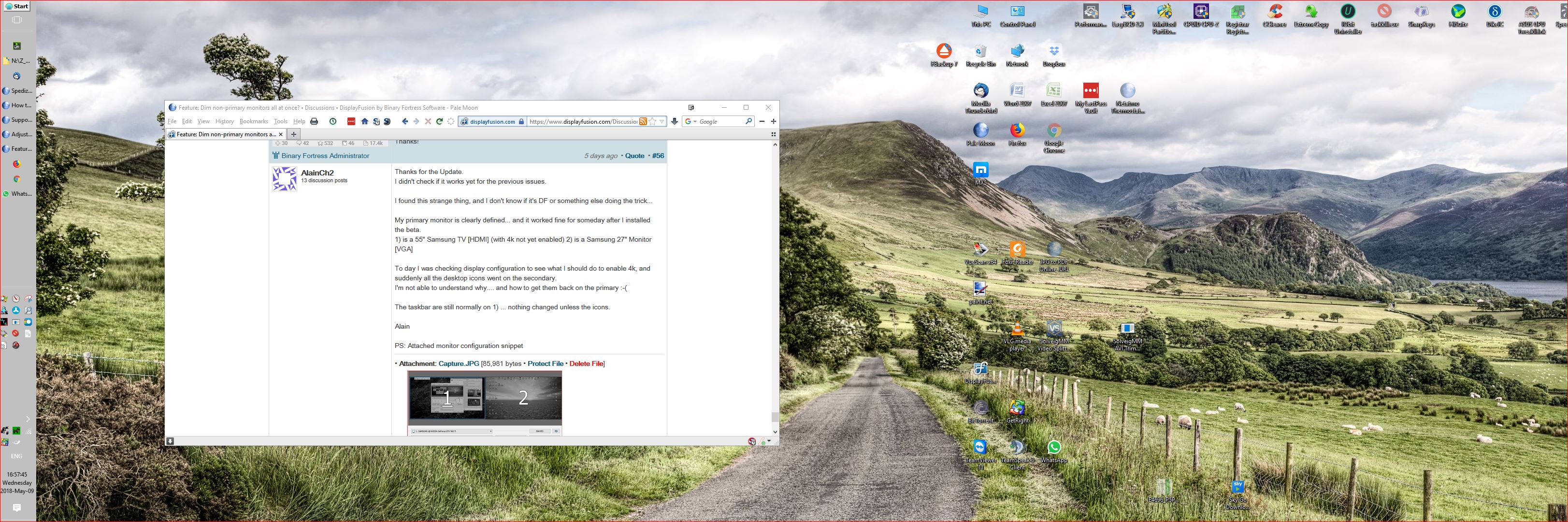This screenshot has height=522, width=1568.
Task: Click the red LastPass toolbar icon
Action: (351, 122)
